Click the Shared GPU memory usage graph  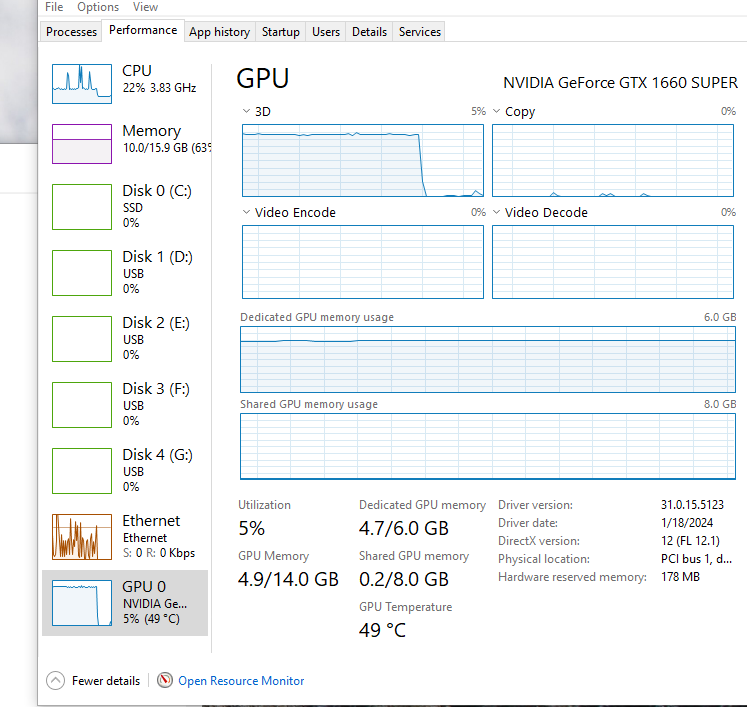[x=488, y=446]
